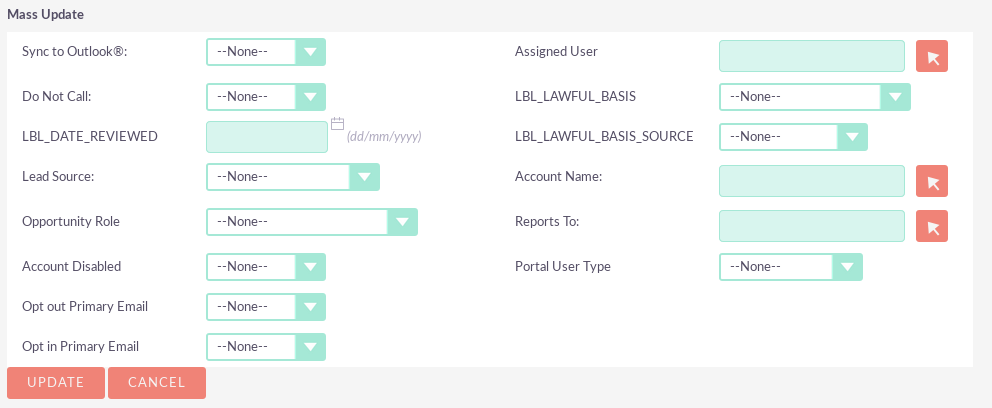The height and width of the screenshot is (408, 992).
Task: Focus the LBL_DATE_REVIEWED date field
Action: pos(267,137)
